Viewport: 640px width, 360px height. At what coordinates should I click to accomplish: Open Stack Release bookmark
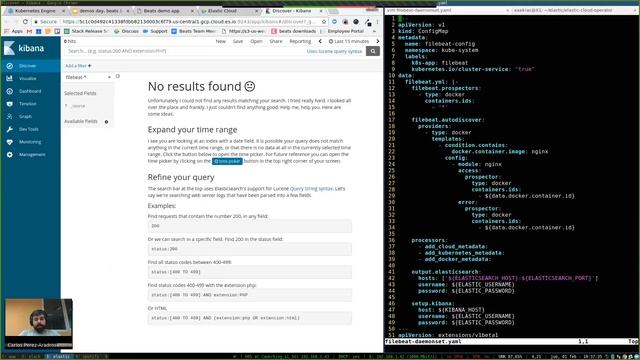pos(87,31)
